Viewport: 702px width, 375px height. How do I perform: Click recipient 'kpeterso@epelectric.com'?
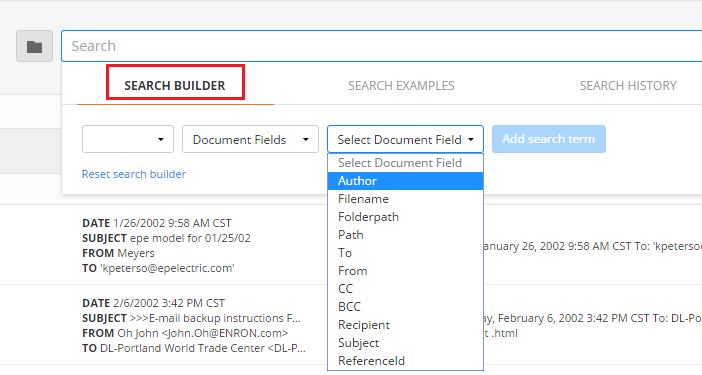click(167, 268)
